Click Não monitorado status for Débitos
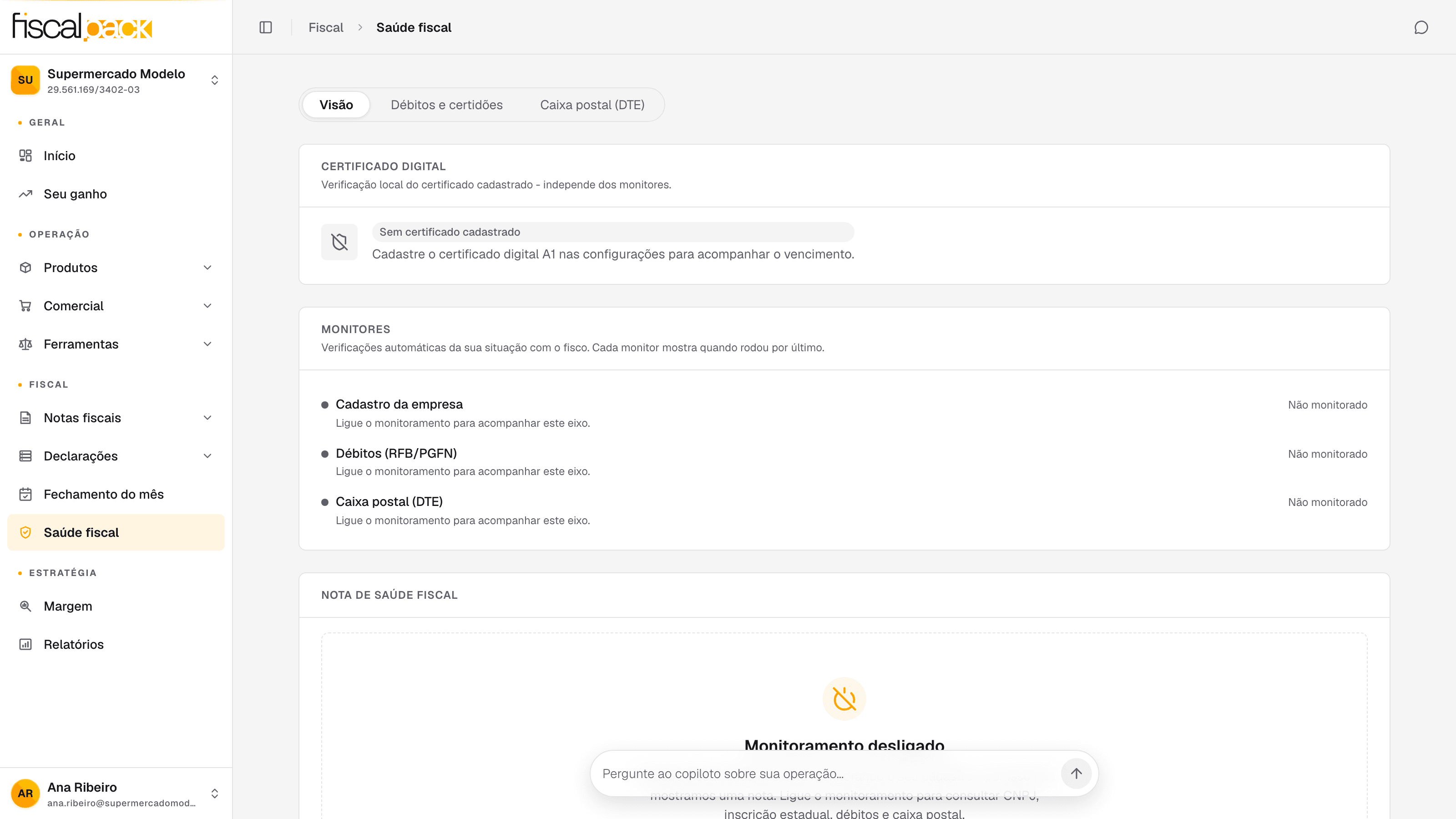This screenshot has height=819, width=1456. pos(1327,454)
